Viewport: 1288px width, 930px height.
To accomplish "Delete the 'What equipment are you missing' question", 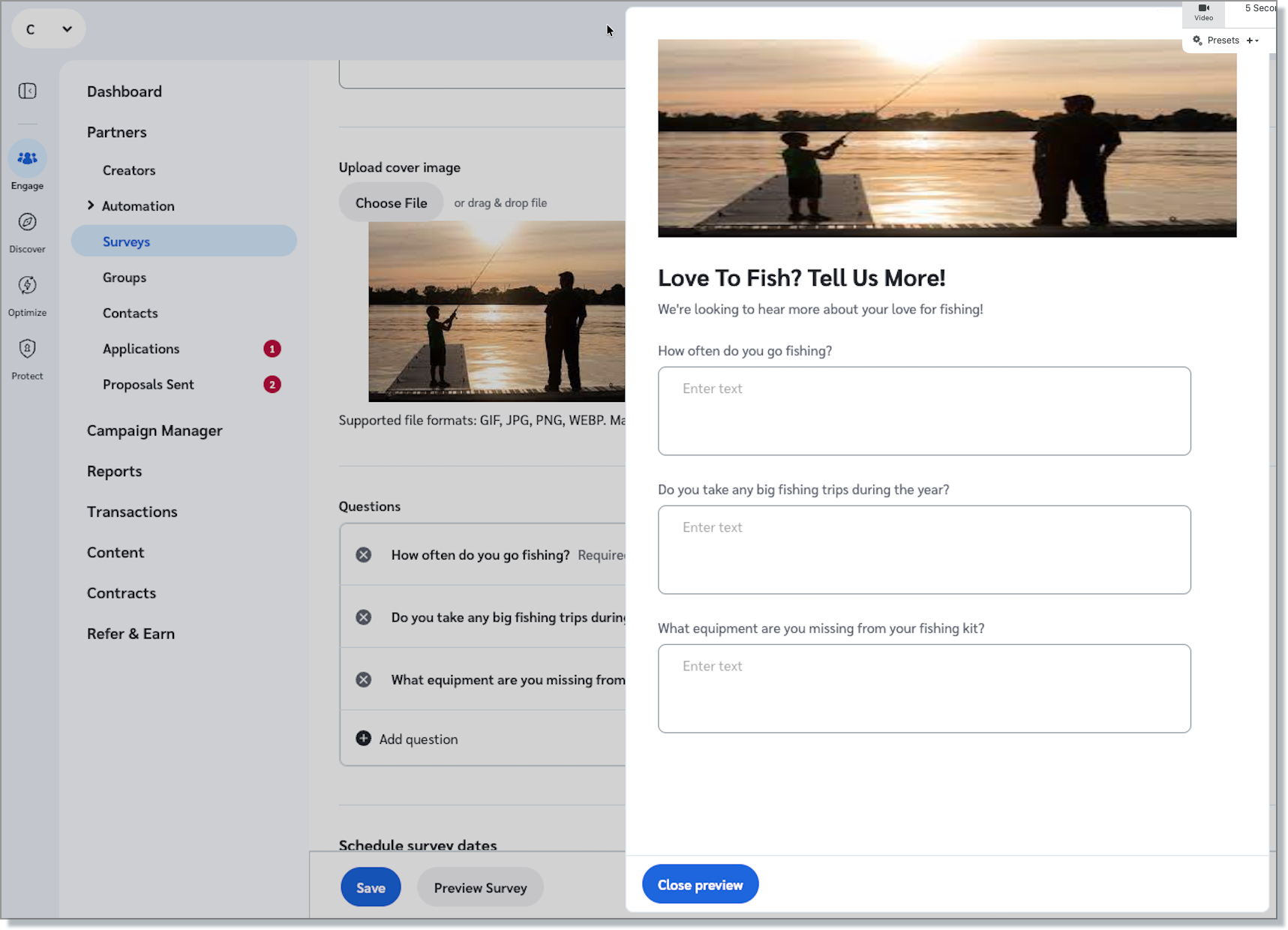I will 364,679.
